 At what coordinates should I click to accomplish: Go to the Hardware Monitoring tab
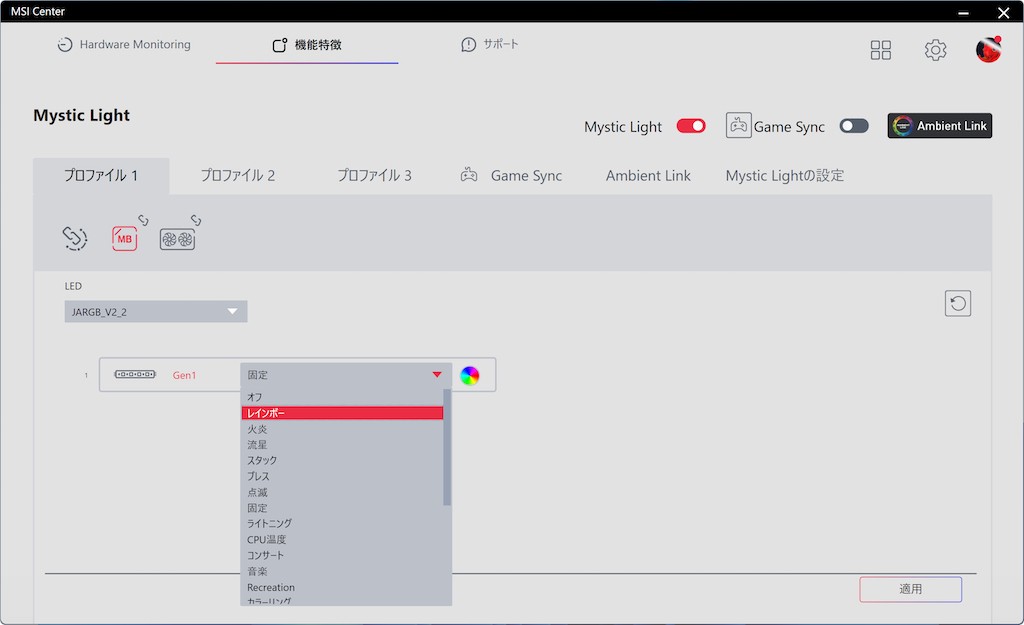click(x=124, y=45)
